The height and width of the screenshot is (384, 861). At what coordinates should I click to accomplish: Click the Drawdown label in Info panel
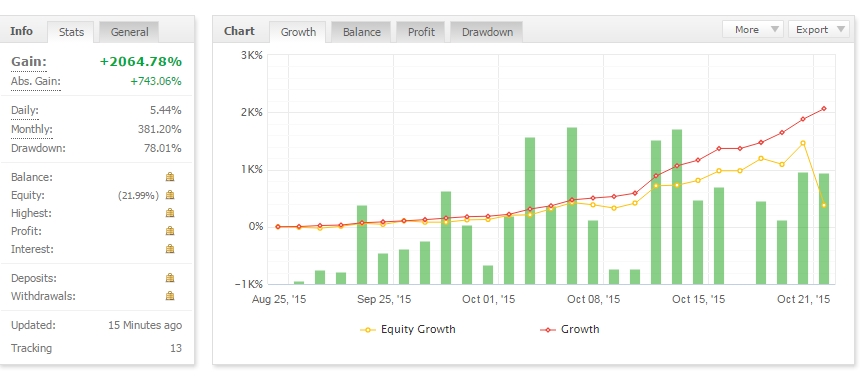point(38,148)
